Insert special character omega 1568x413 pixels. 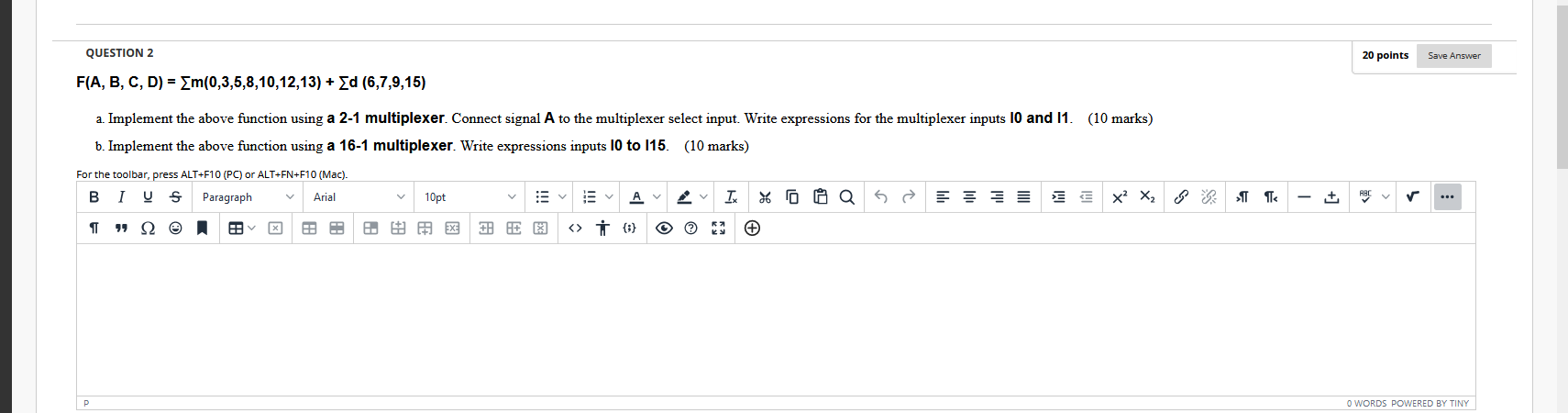148,228
